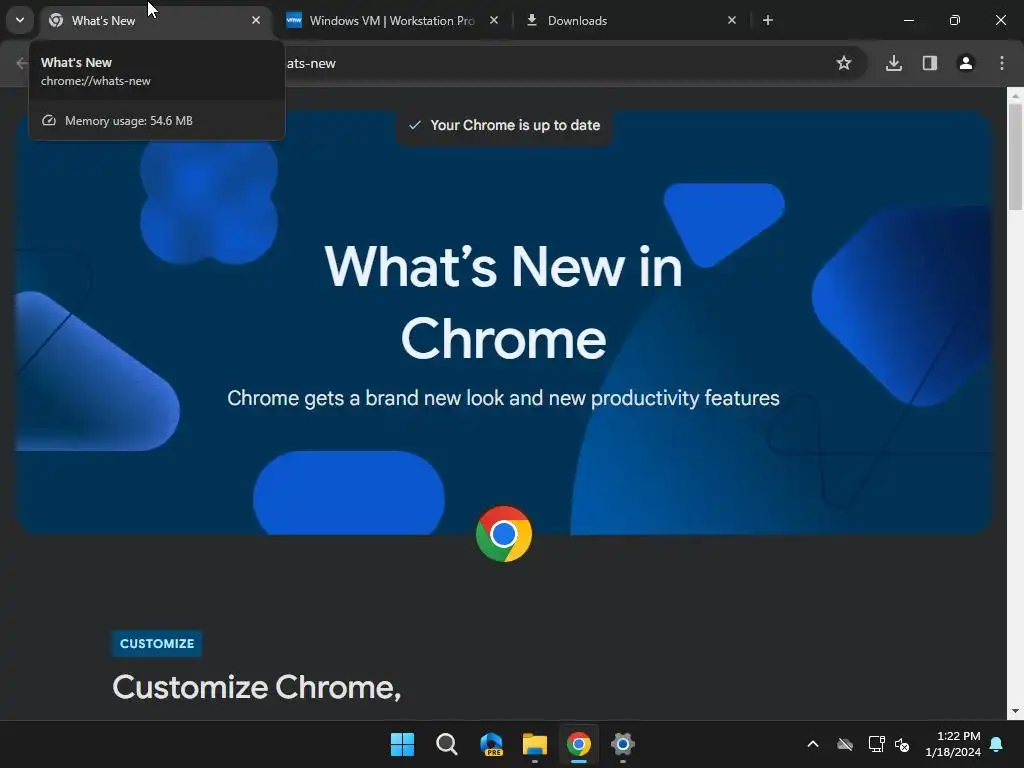
Task: Switch to Windows VM Workstation Pro tab
Action: [x=392, y=21]
